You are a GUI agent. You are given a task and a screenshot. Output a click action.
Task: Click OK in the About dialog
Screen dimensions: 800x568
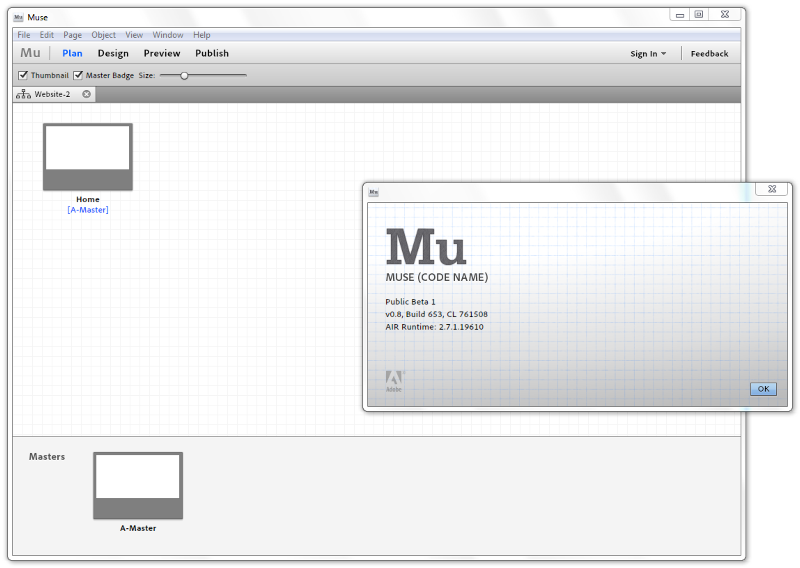(763, 389)
